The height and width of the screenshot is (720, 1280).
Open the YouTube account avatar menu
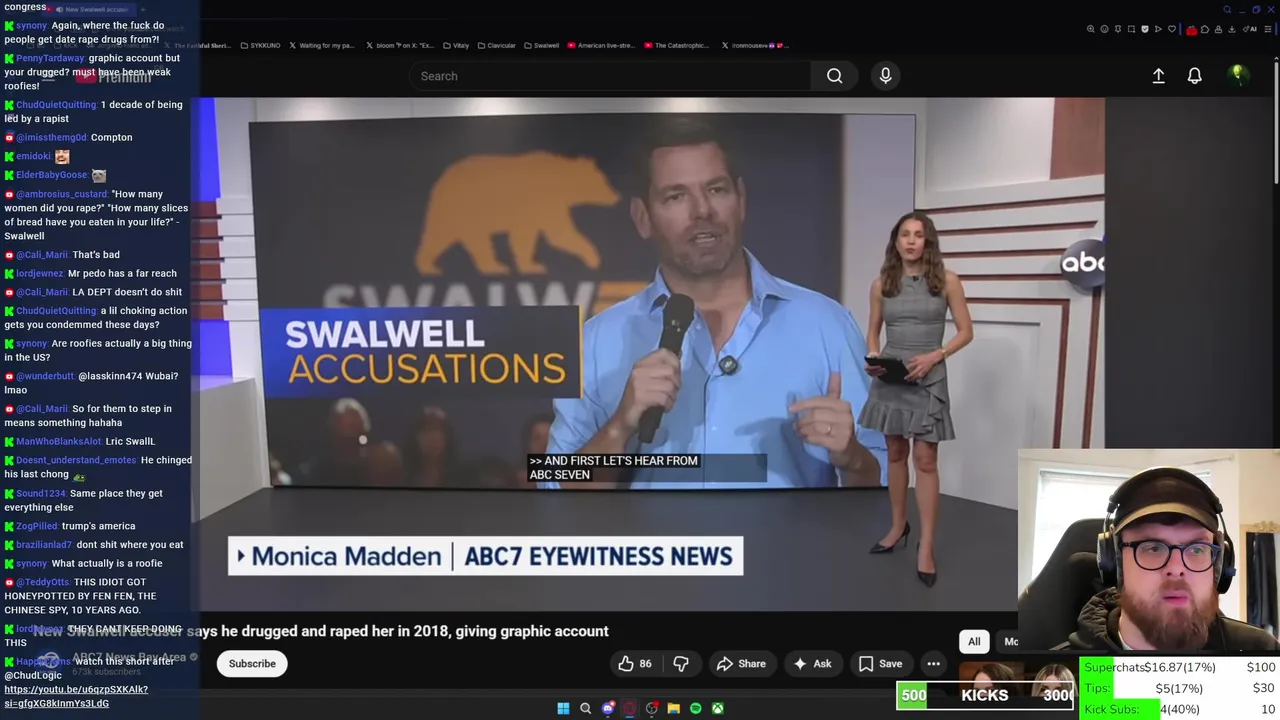pyautogui.click(x=1237, y=75)
